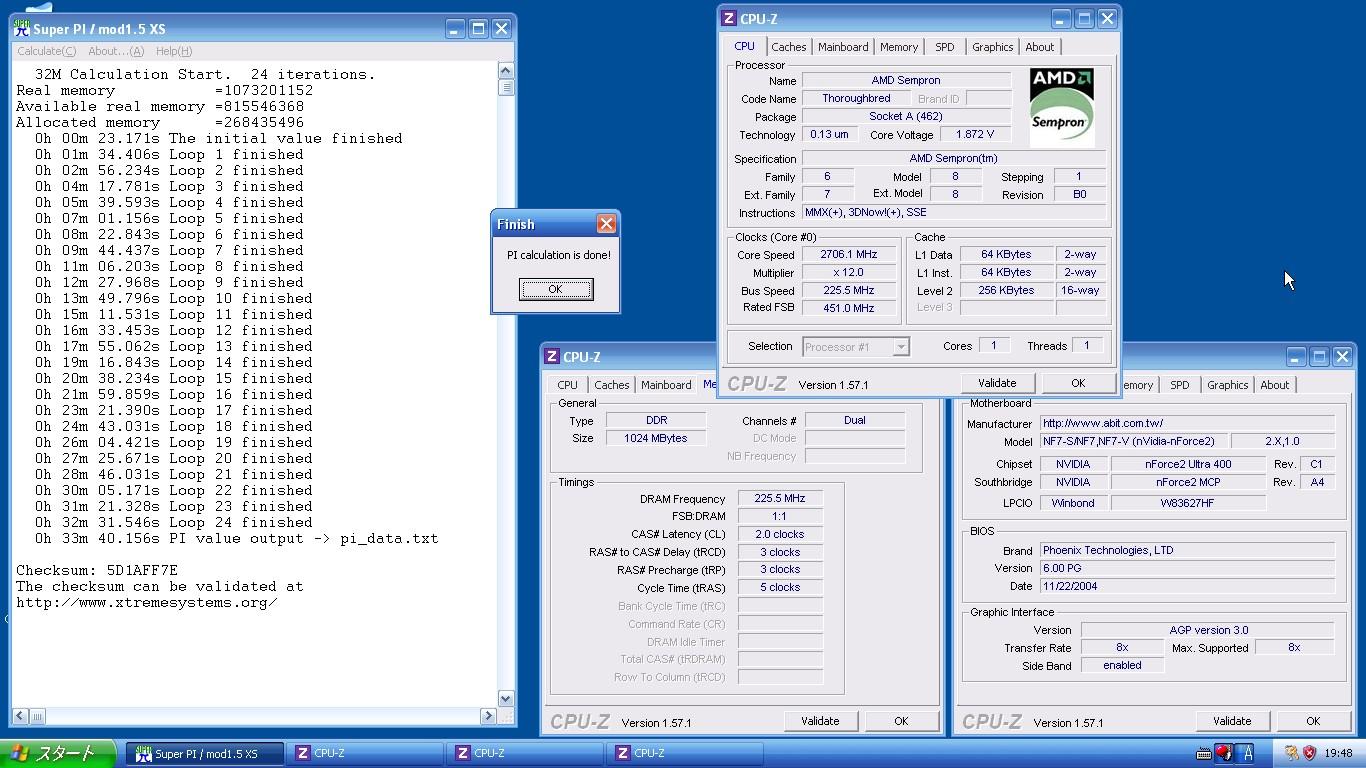Screen dimensions: 1366x768
Task: Click Validate in the front CPU-Z window
Action: (997, 383)
